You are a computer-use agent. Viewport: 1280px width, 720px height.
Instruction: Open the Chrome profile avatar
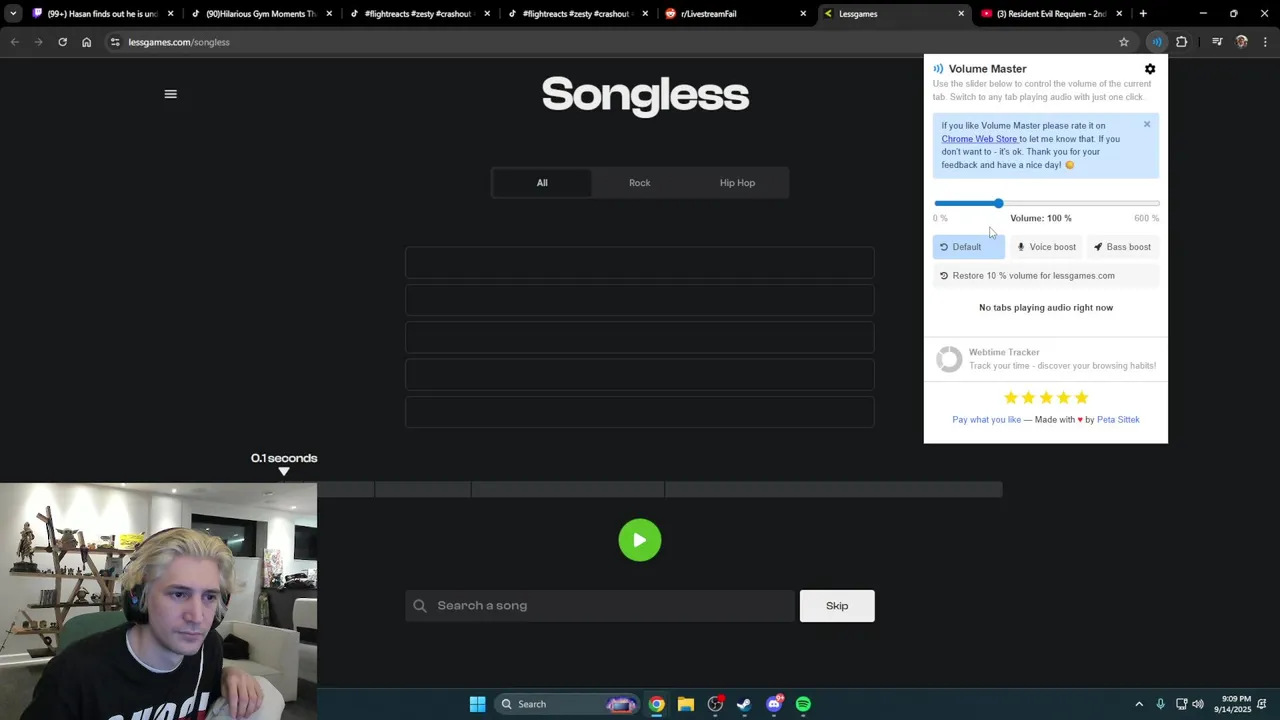click(x=1242, y=42)
